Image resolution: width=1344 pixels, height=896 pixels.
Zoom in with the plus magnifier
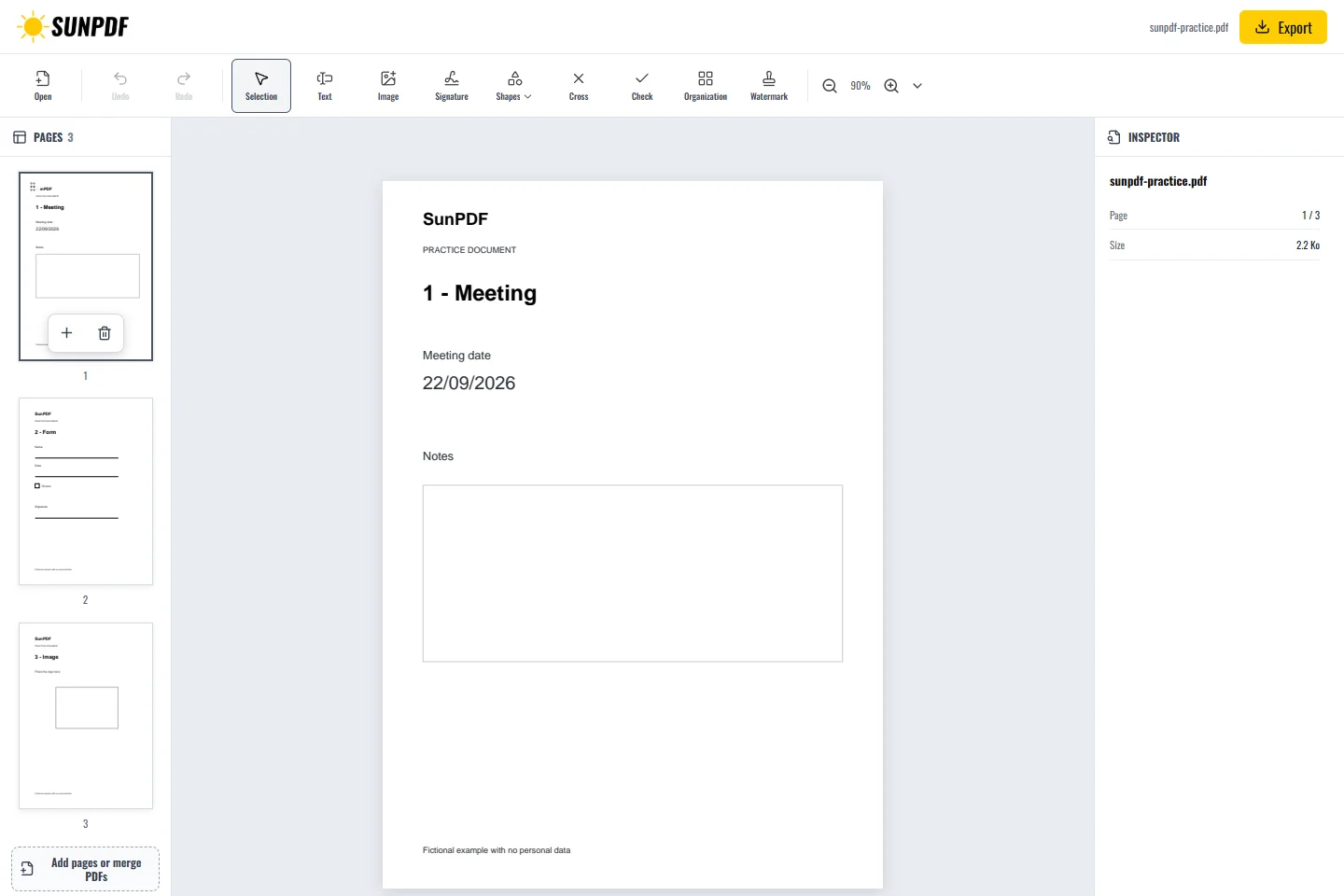point(891,86)
